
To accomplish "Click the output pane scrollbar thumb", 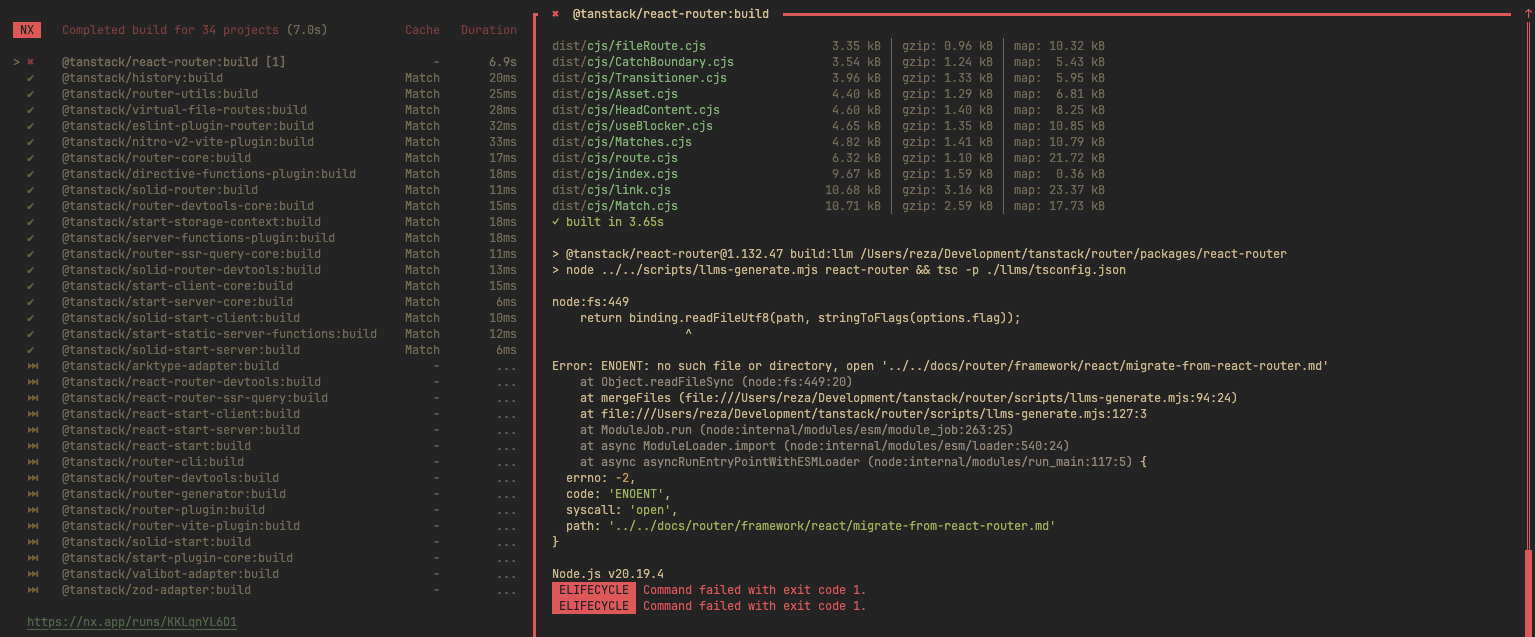I will [1528, 592].
